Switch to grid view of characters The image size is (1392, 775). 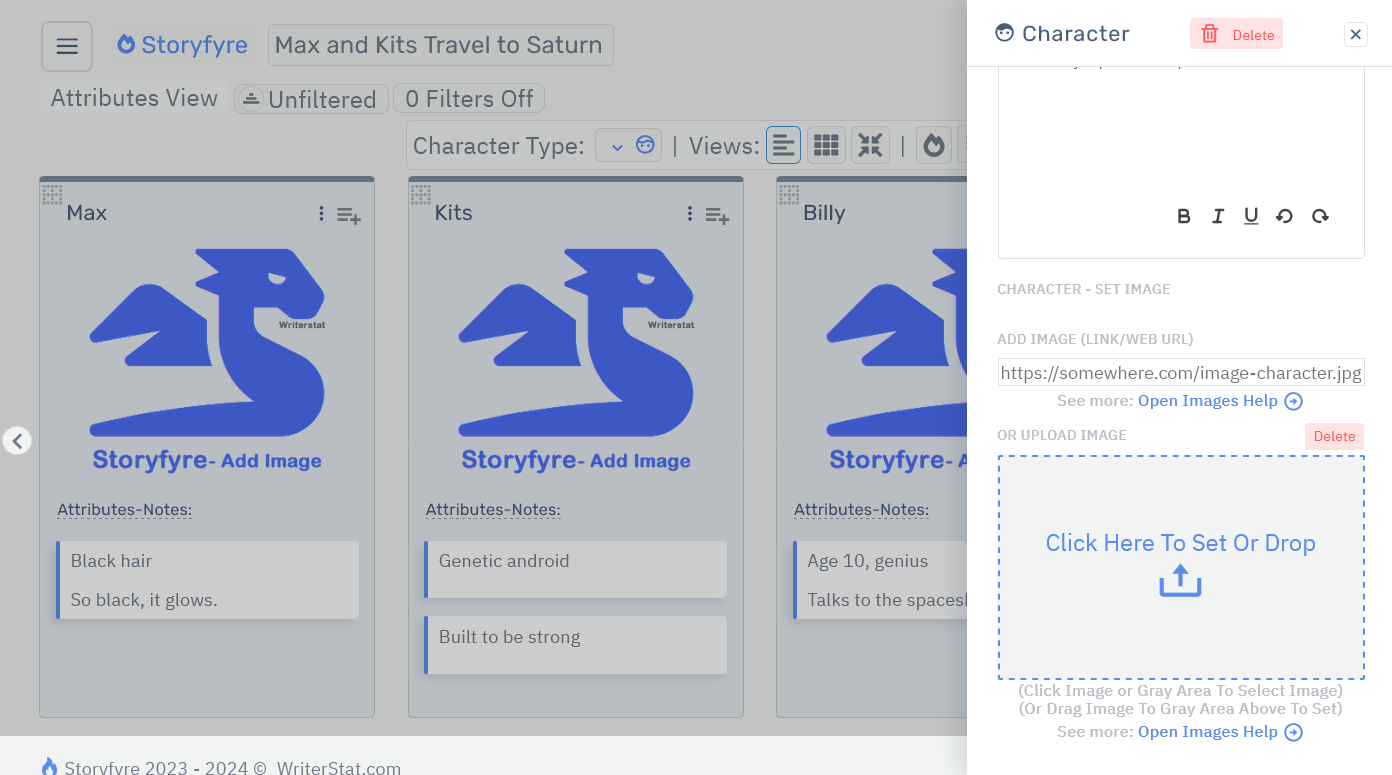tap(826, 144)
